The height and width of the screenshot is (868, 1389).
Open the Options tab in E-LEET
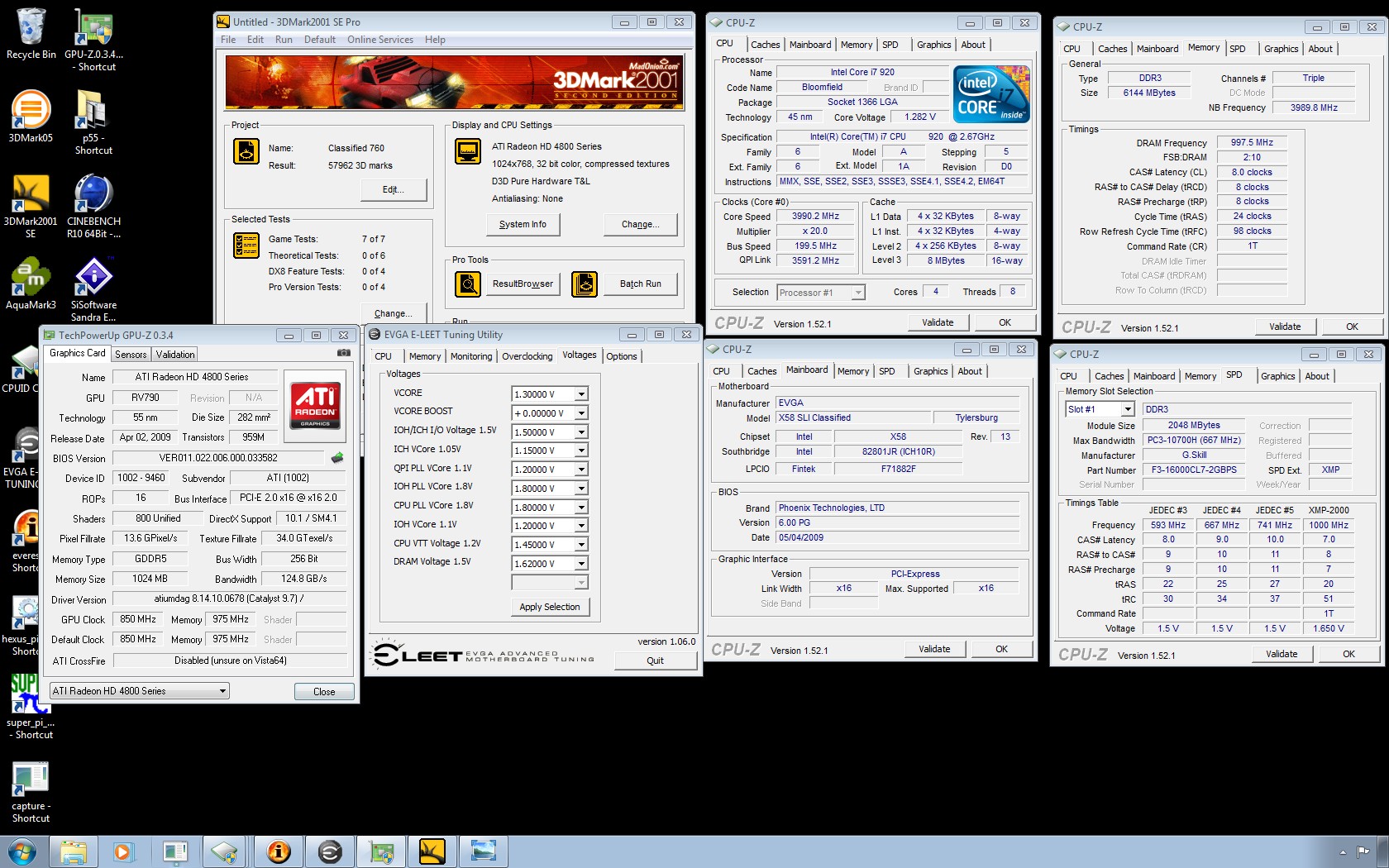click(622, 356)
